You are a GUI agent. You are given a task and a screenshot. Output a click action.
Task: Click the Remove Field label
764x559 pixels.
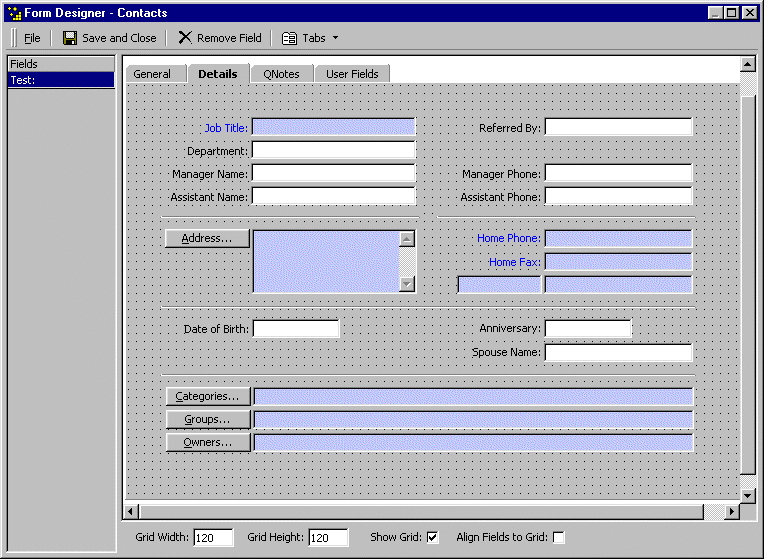tap(229, 38)
